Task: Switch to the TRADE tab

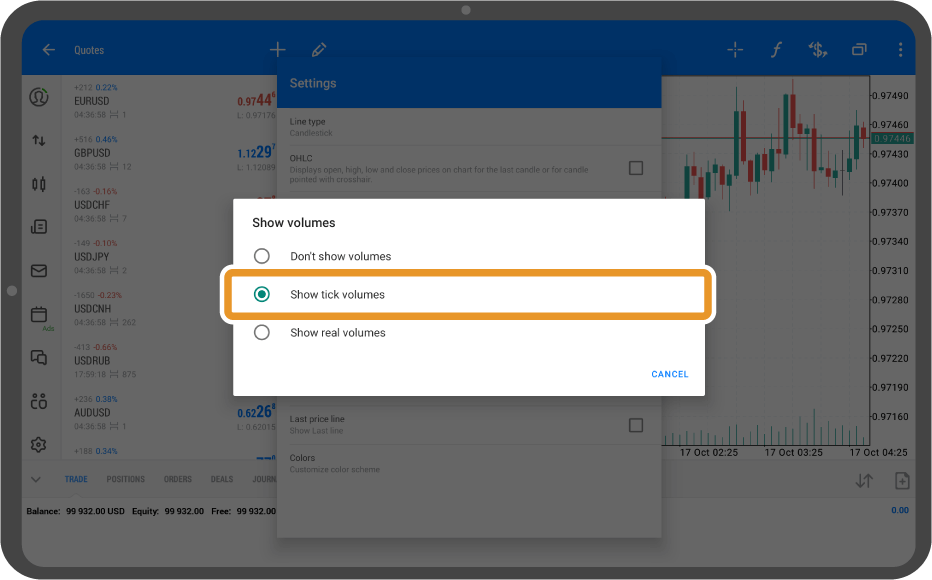Action: [x=76, y=479]
